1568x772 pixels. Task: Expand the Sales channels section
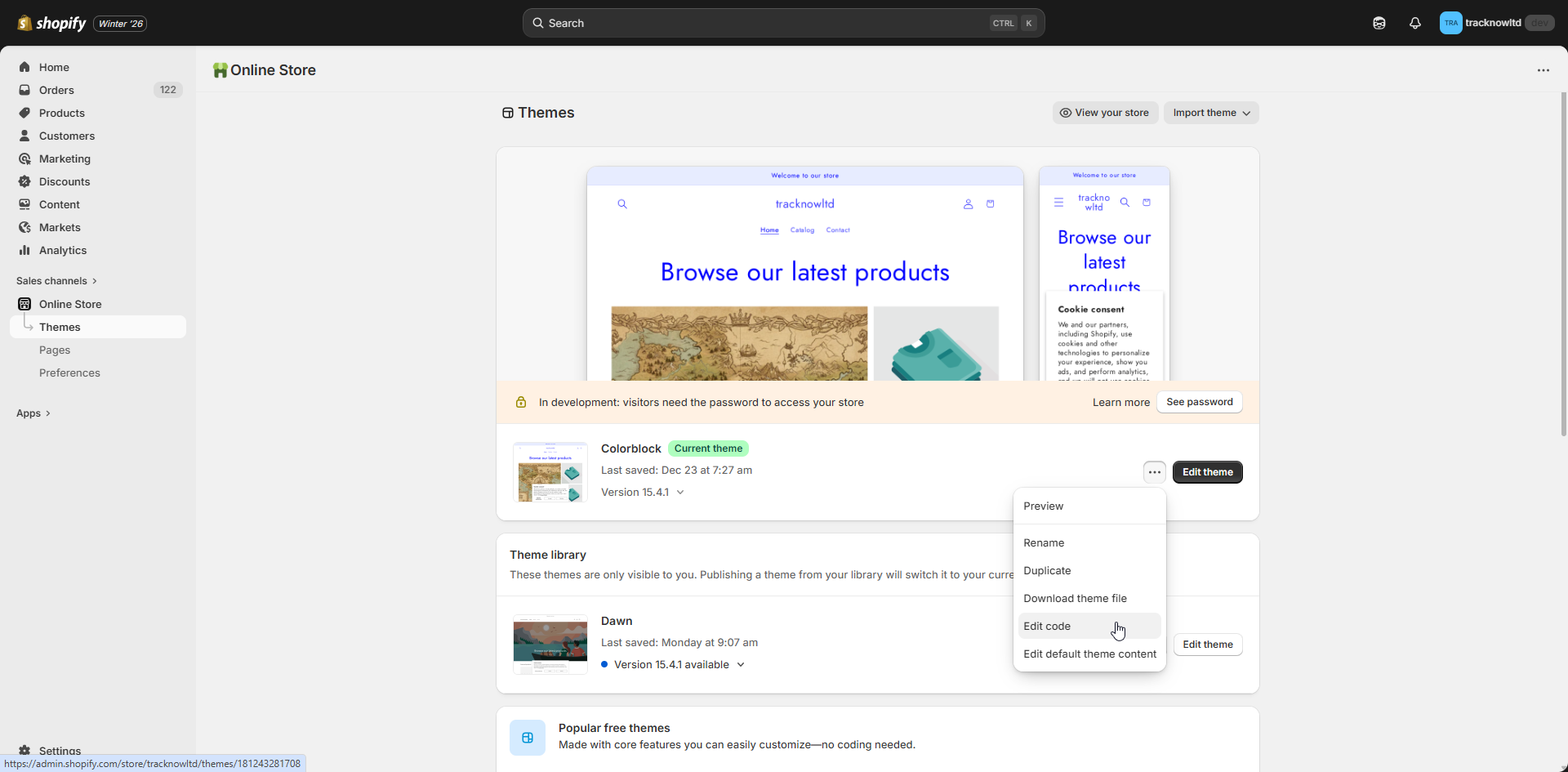pos(56,281)
